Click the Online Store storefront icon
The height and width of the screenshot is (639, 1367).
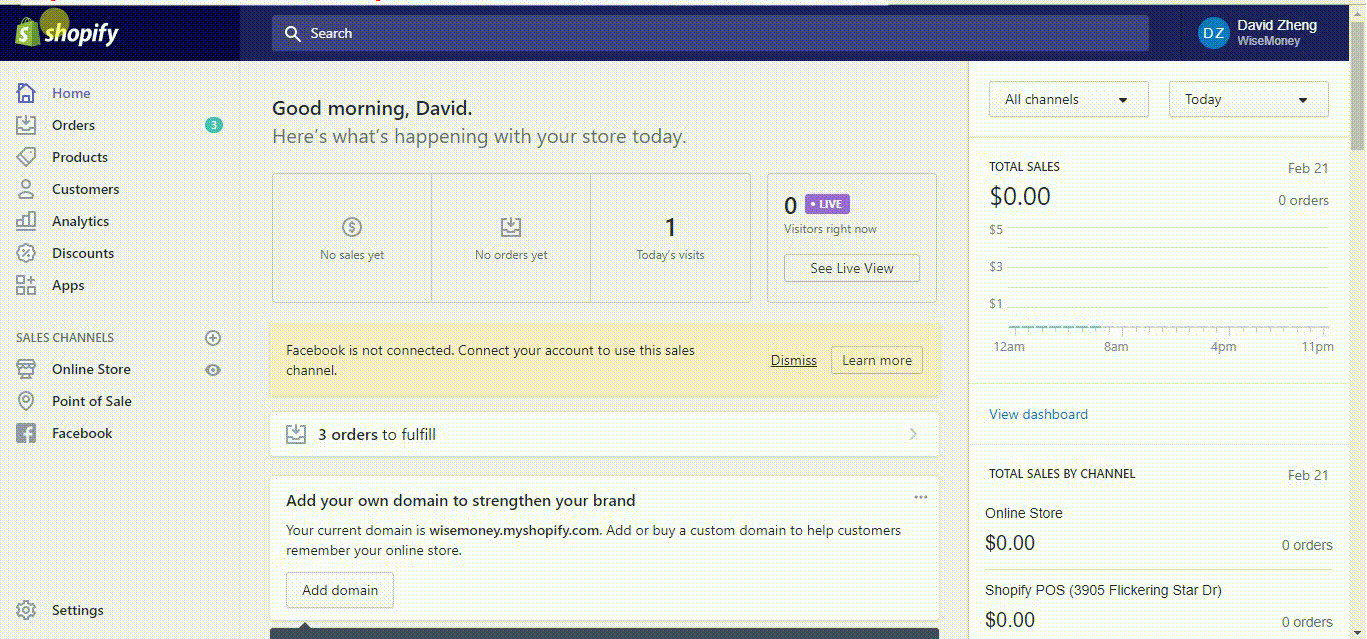pyautogui.click(x=26, y=369)
